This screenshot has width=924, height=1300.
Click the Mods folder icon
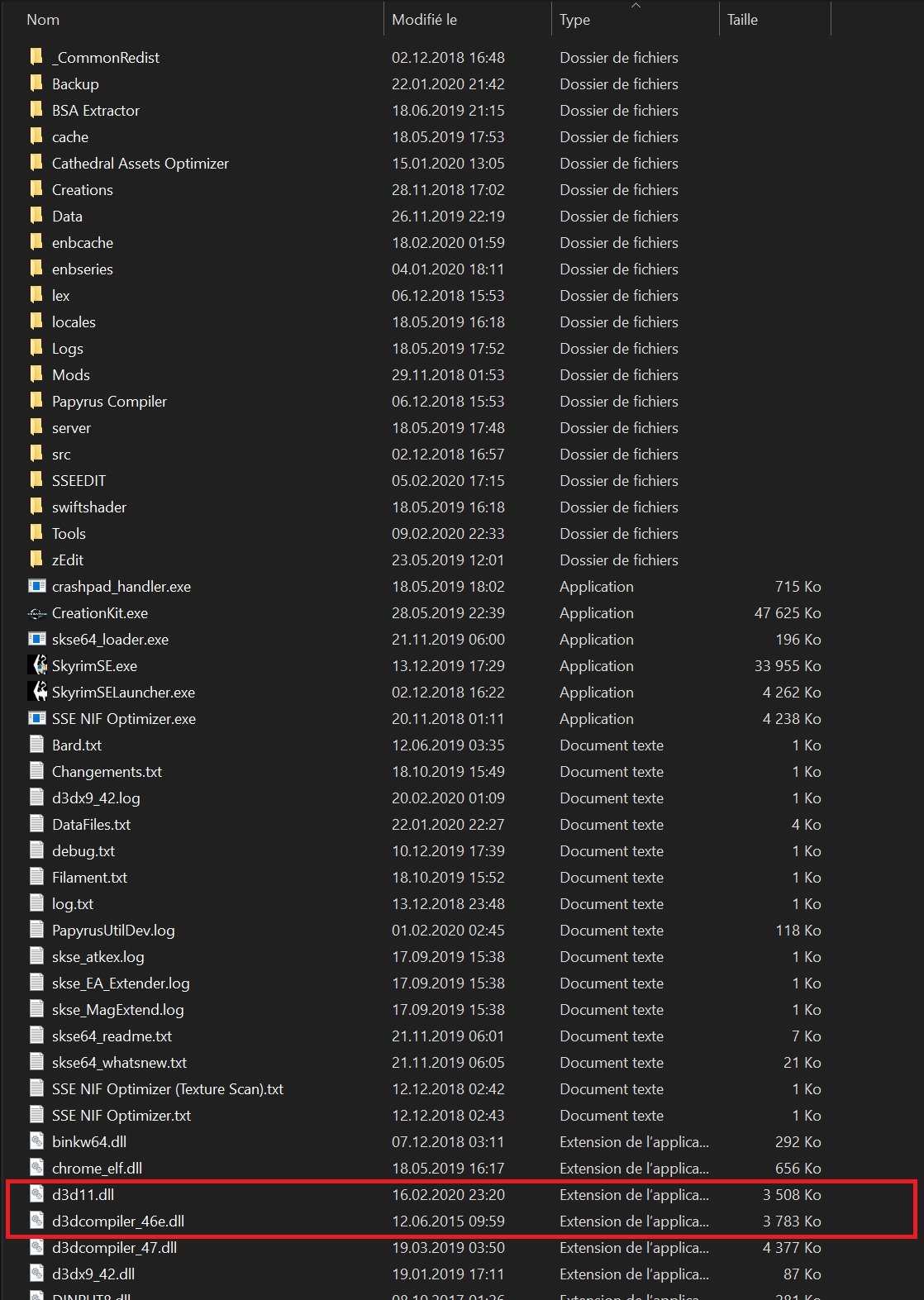click(x=36, y=374)
